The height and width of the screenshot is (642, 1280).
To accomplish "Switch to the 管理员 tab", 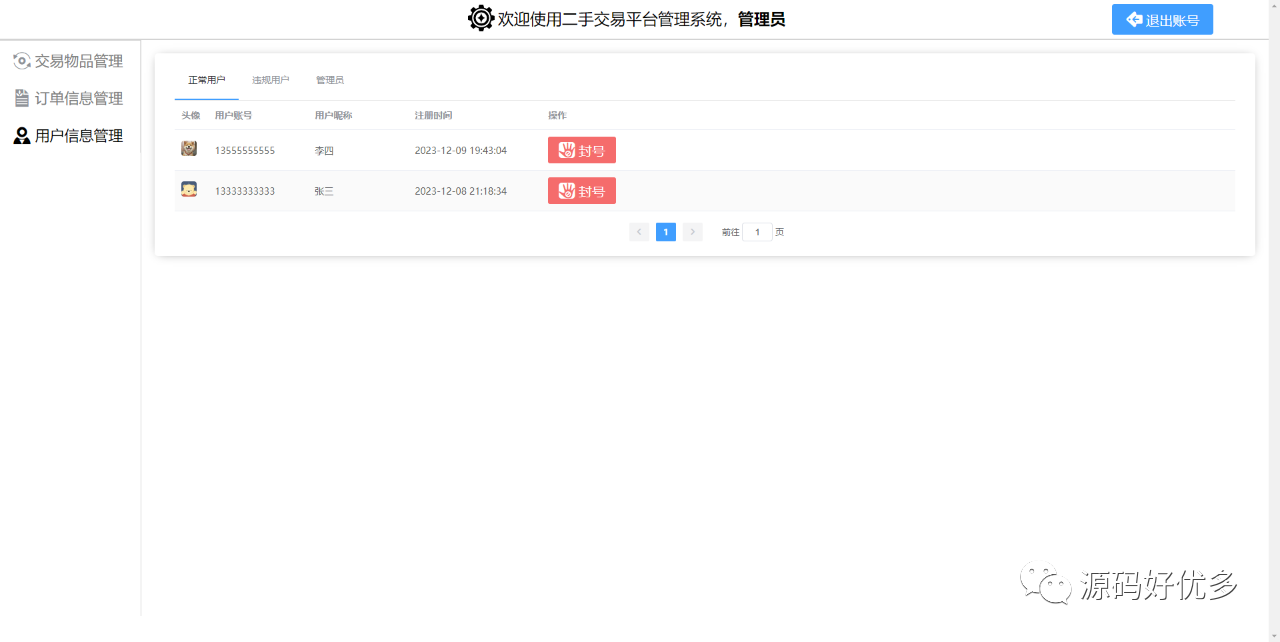I will click(330, 80).
